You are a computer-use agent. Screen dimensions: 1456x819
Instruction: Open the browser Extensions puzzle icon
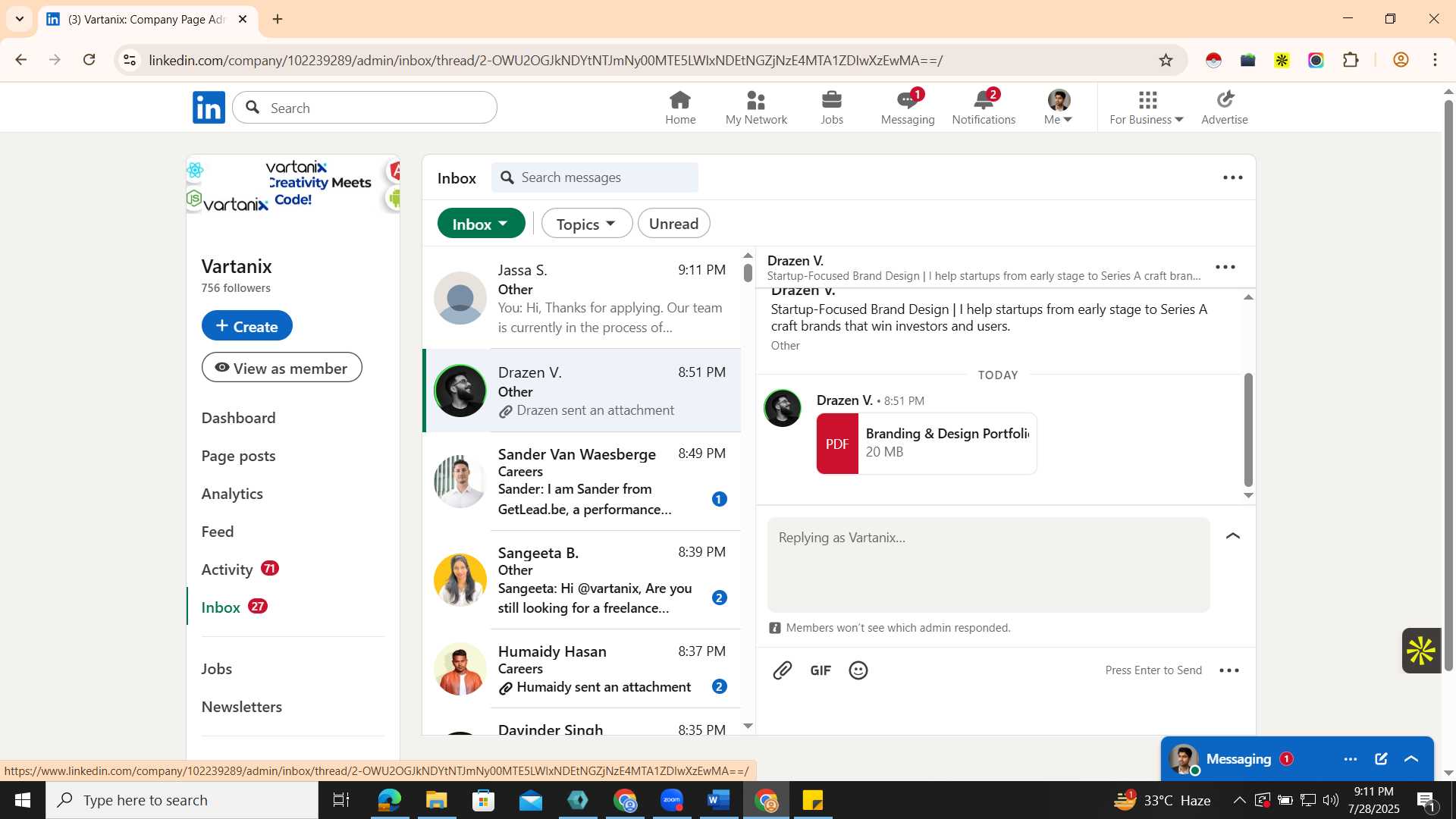(1351, 60)
